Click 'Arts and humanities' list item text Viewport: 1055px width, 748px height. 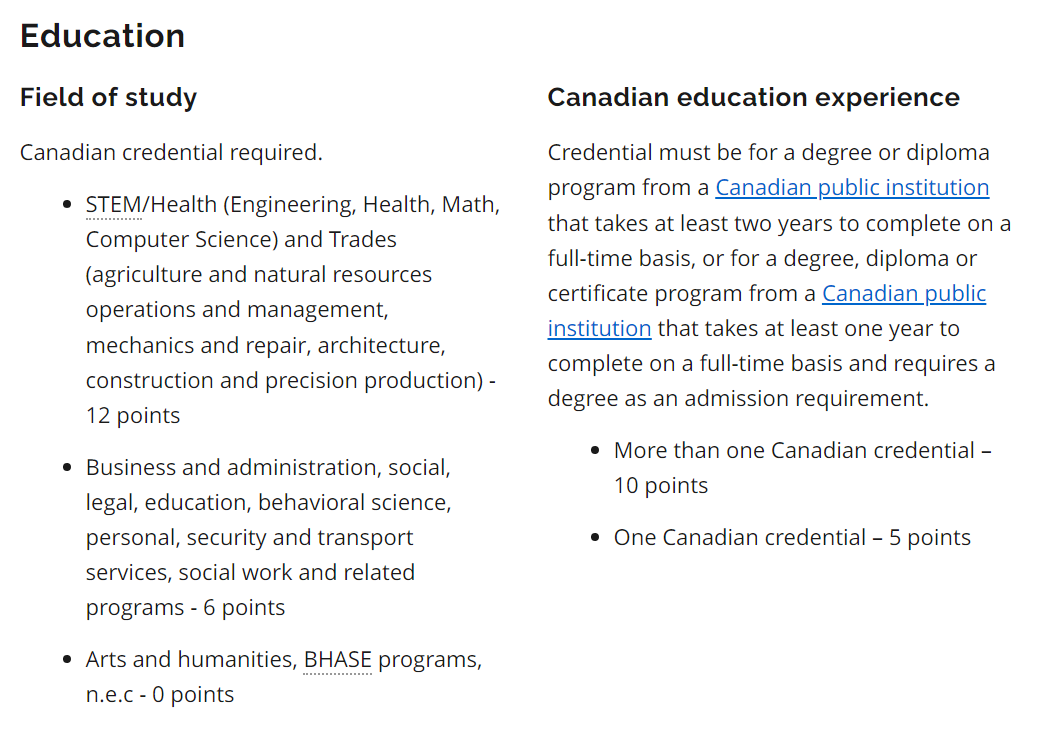pos(190,660)
